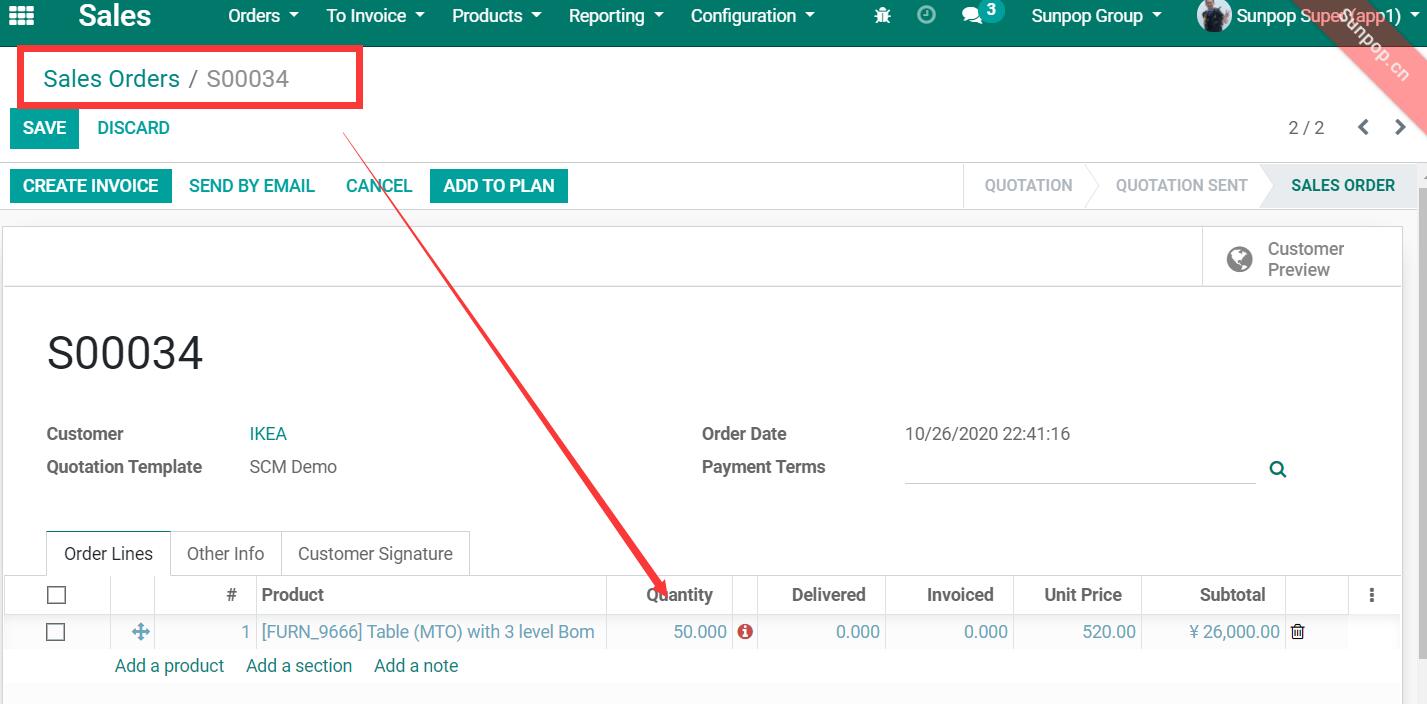The width and height of the screenshot is (1427, 704).
Task: Expand the Reporting menu dropdown
Action: pos(616,16)
